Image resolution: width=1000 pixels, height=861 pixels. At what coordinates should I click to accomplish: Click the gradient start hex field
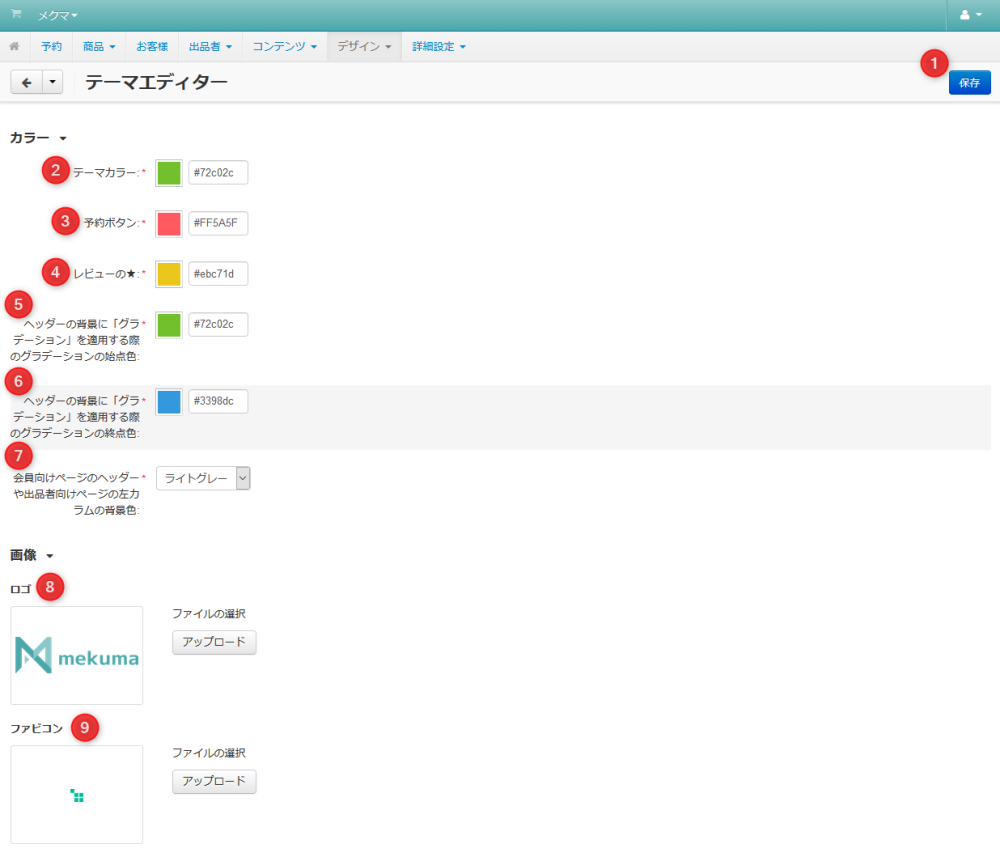218,324
